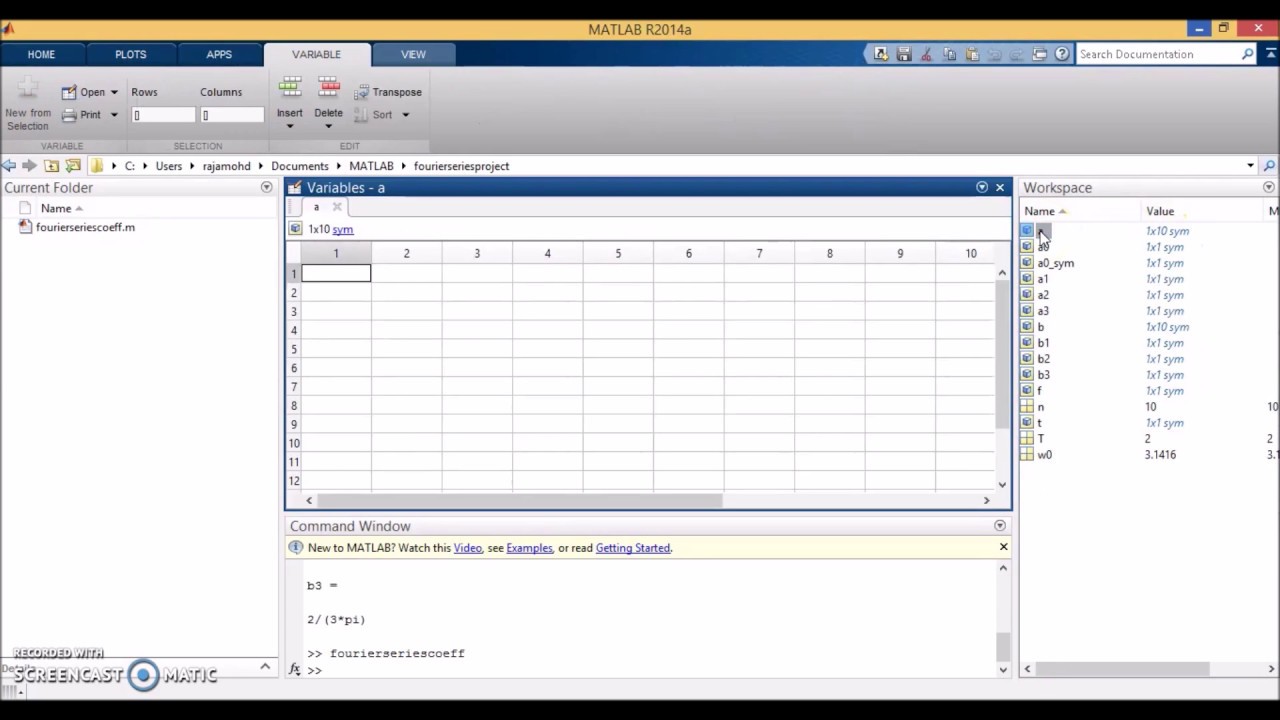Switch to the VIEW ribbon tab
Image resolution: width=1280 pixels, height=720 pixels.
[413, 54]
